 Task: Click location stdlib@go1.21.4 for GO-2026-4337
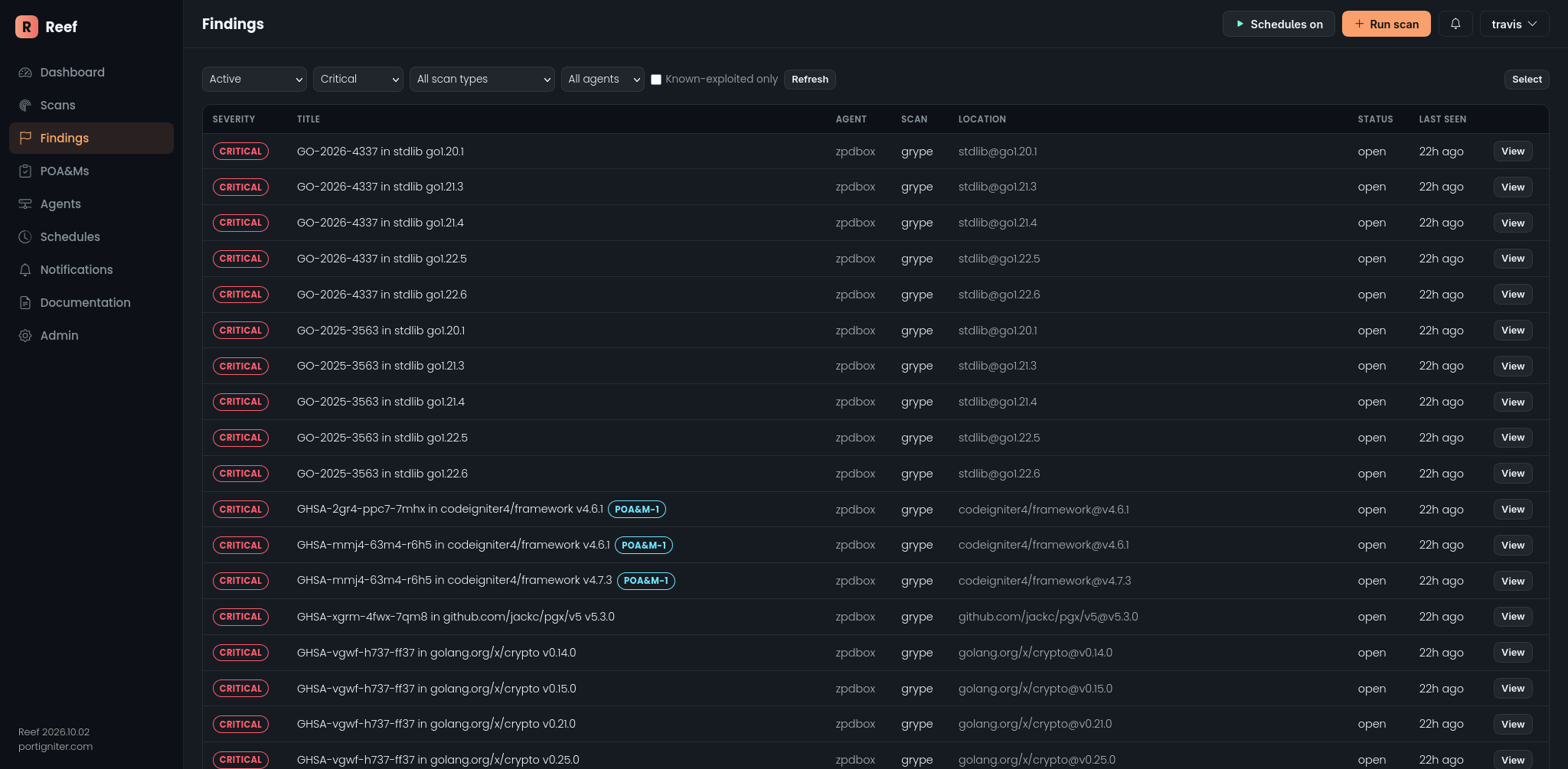click(998, 223)
